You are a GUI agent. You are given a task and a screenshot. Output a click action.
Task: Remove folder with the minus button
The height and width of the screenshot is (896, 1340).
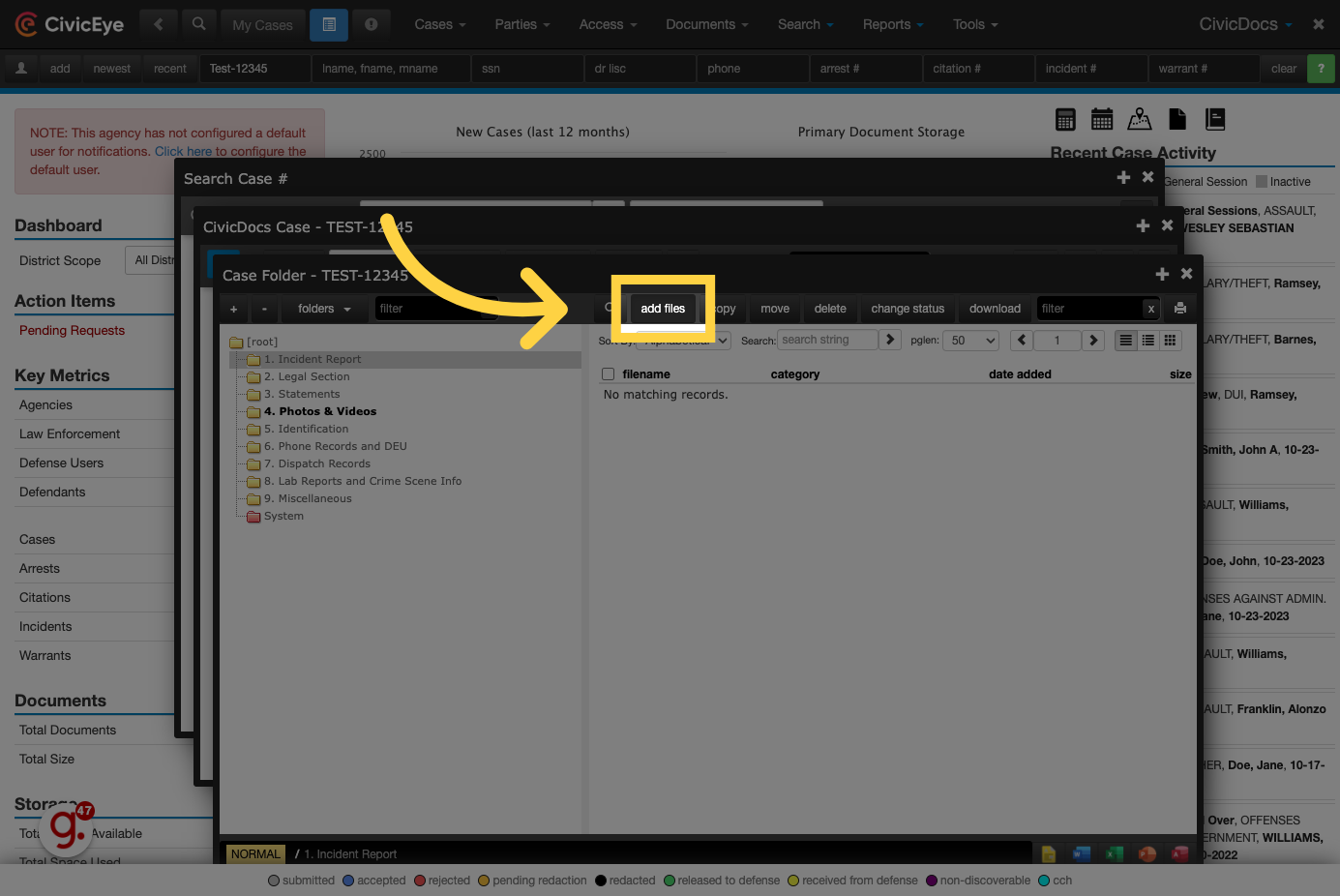pos(264,309)
